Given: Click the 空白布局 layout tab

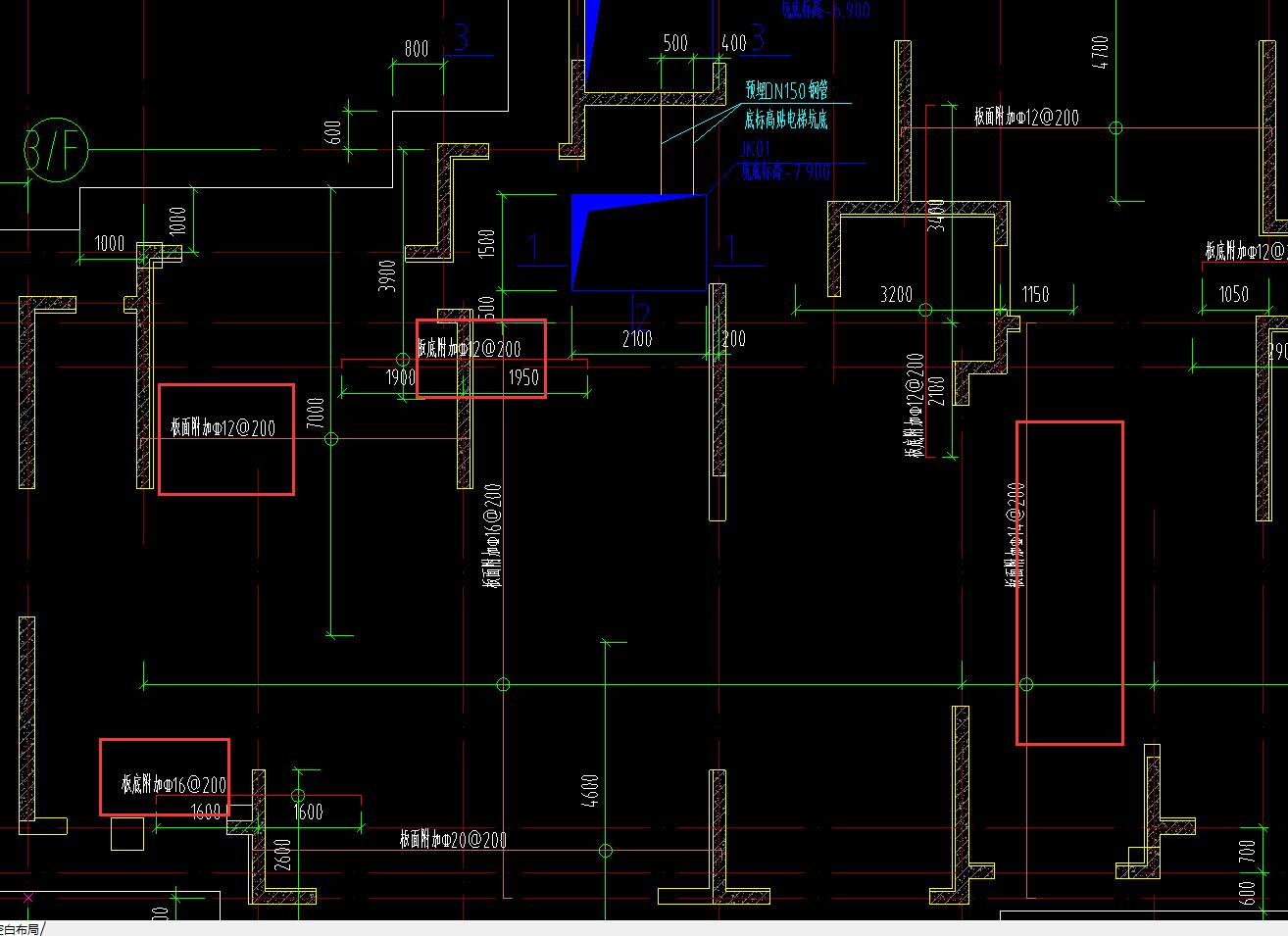Looking at the screenshot, I should tap(20, 929).
